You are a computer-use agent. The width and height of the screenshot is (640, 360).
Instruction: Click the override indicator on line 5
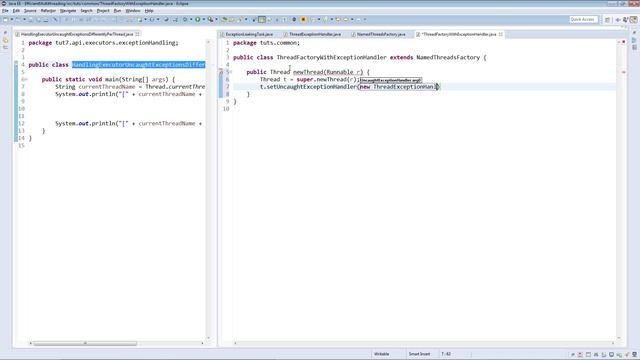point(221,72)
